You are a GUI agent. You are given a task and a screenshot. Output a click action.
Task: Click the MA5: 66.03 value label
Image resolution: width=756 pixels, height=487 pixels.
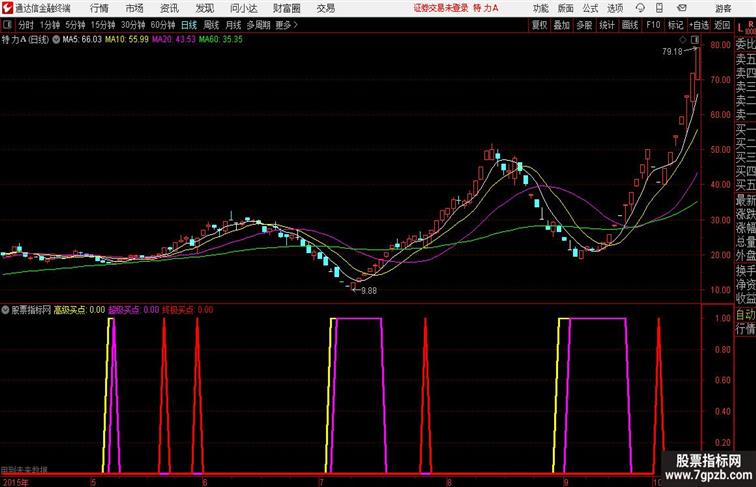pos(82,40)
